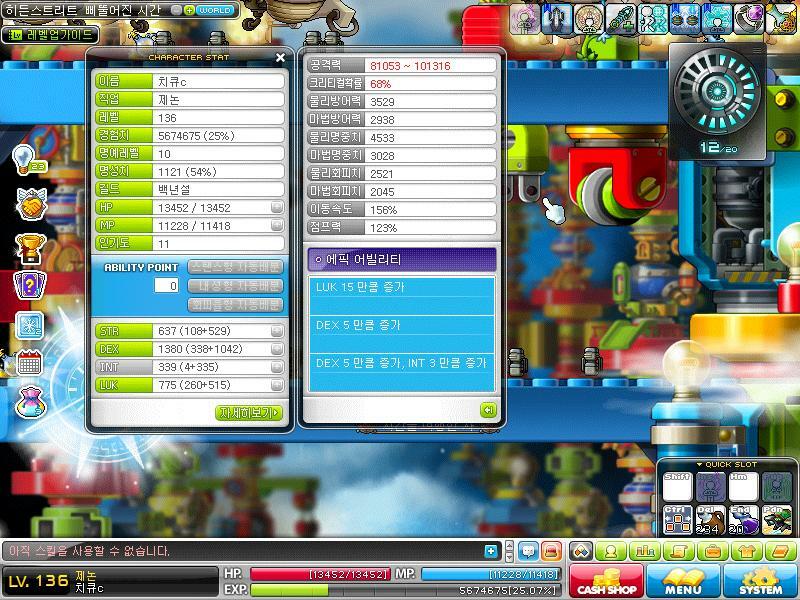Open the 레벨업가이드 level-up guide button

51,35
